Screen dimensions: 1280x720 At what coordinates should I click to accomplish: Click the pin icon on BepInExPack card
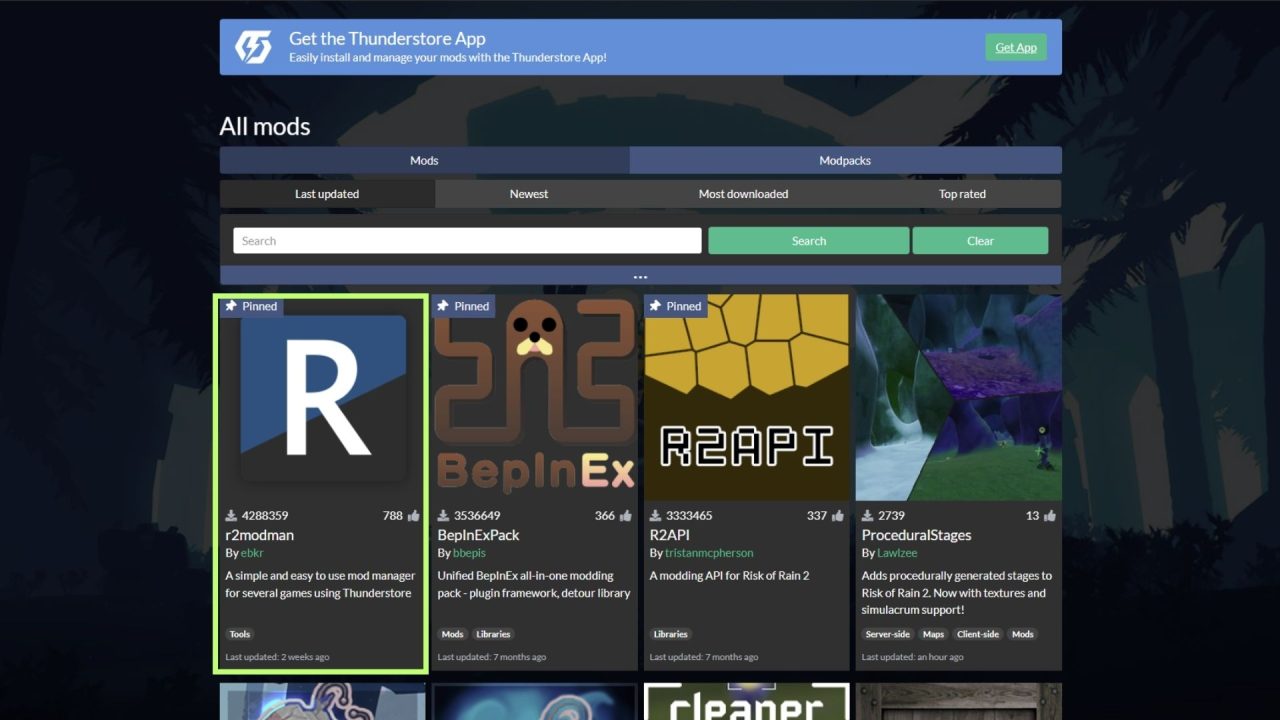pyautogui.click(x=443, y=306)
